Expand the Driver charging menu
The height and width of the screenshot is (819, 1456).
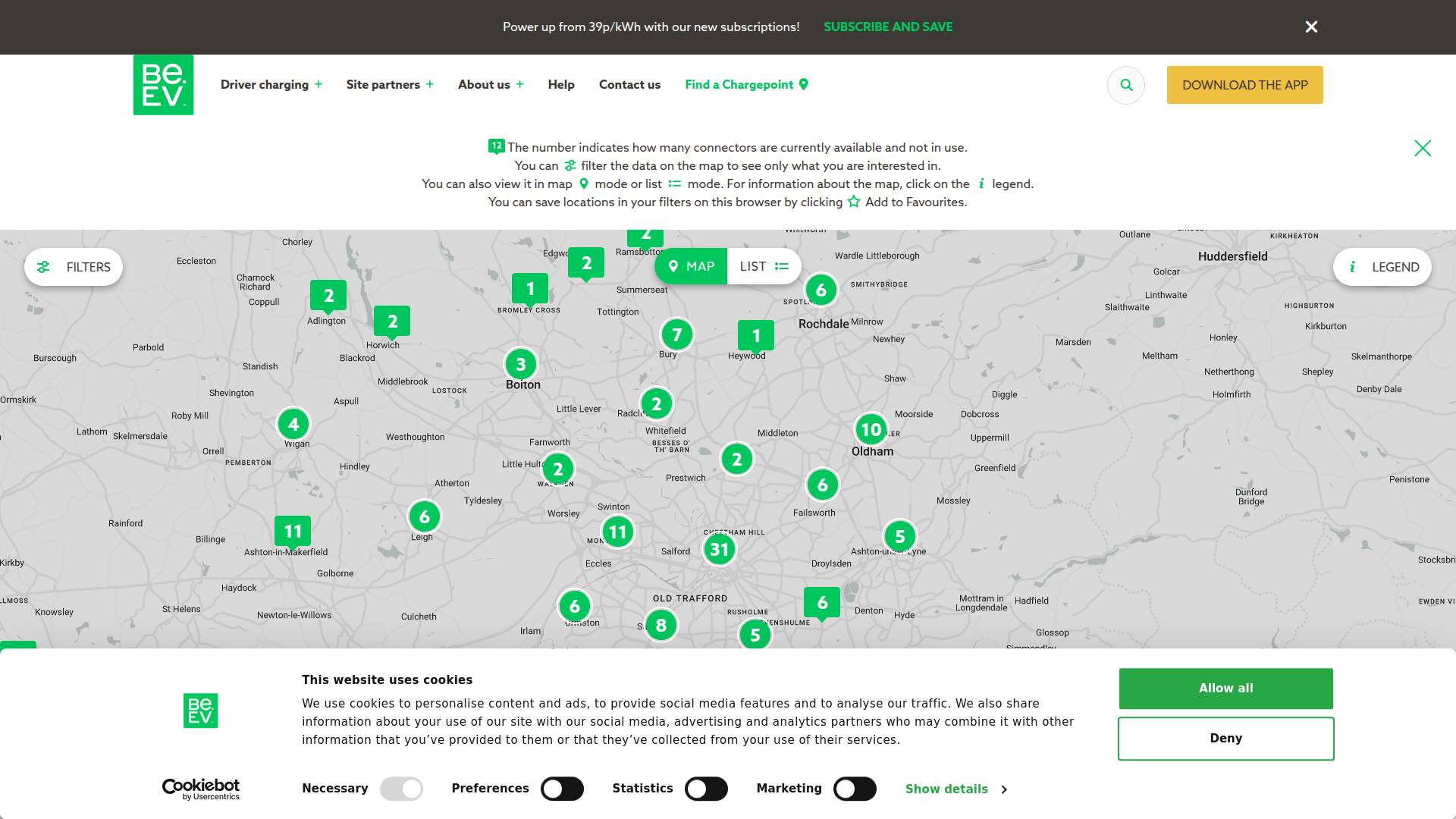click(x=271, y=85)
